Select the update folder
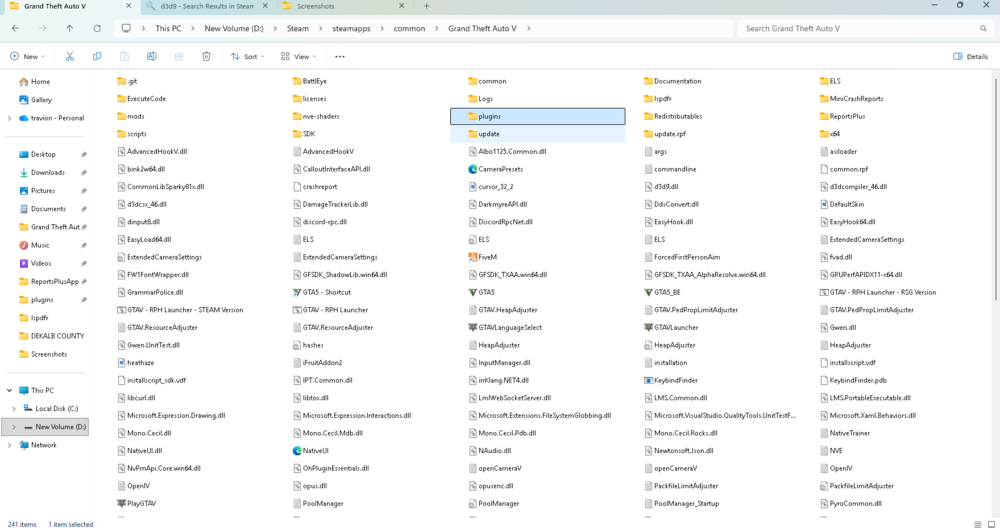The image size is (1000, 528). 538,134
